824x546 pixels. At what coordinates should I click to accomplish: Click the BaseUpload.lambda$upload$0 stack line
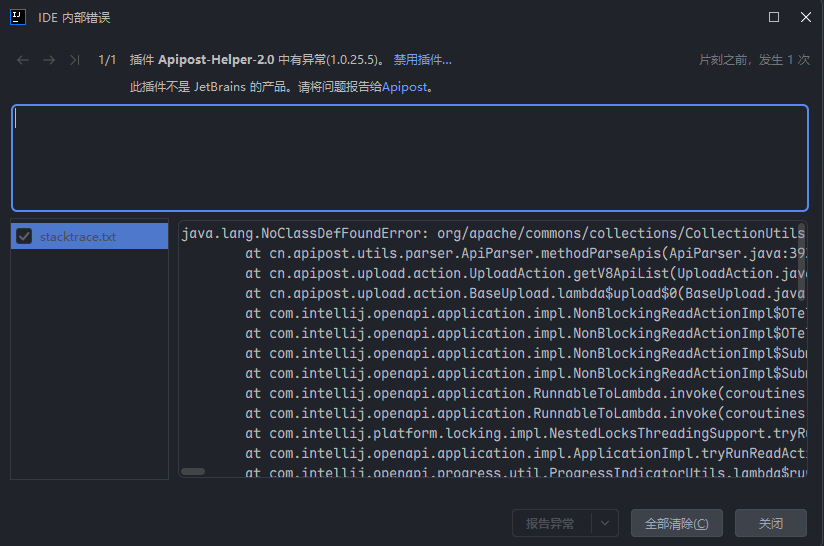point(525,293)
